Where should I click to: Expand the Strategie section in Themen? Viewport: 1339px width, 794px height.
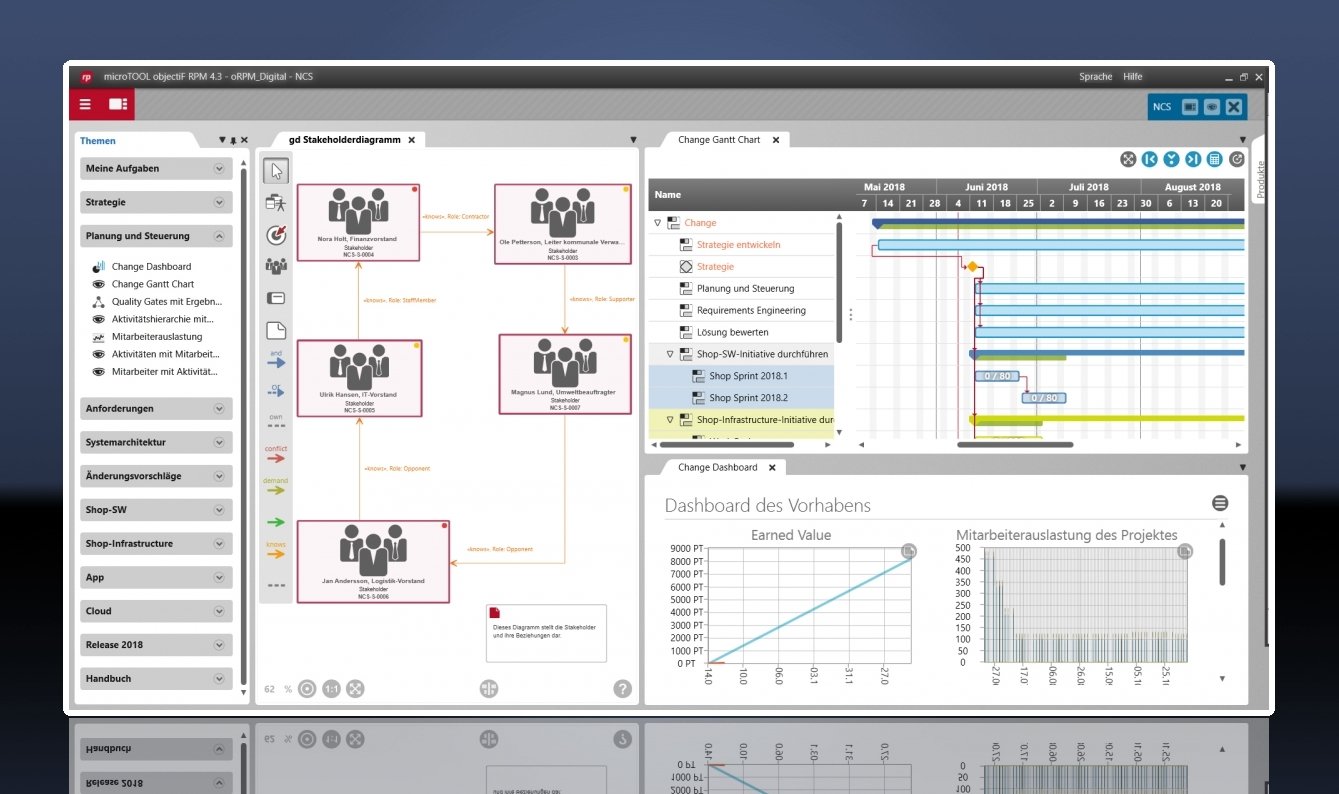219,203
